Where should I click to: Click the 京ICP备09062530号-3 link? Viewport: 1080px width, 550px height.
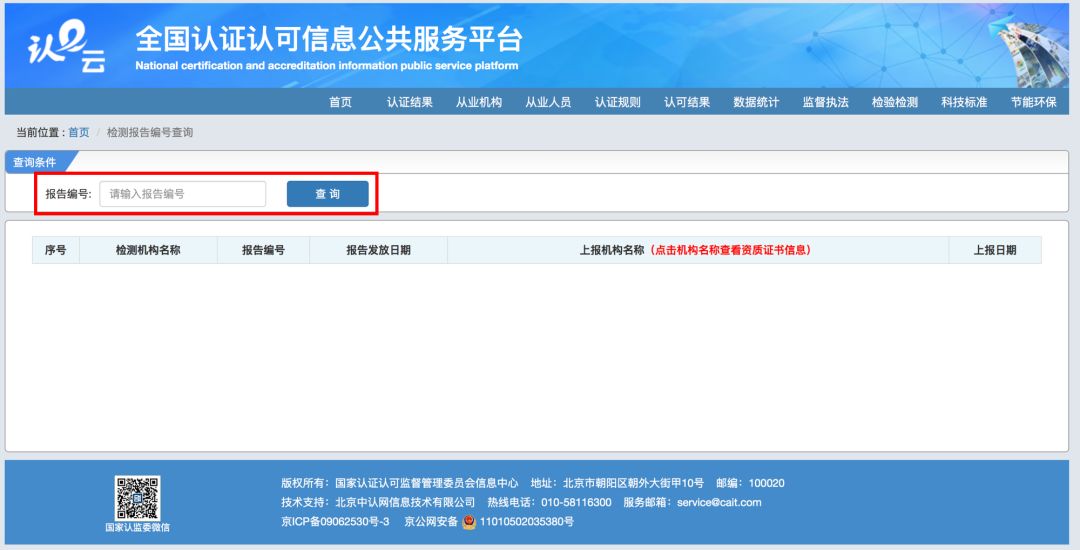[x=335, y=522]
